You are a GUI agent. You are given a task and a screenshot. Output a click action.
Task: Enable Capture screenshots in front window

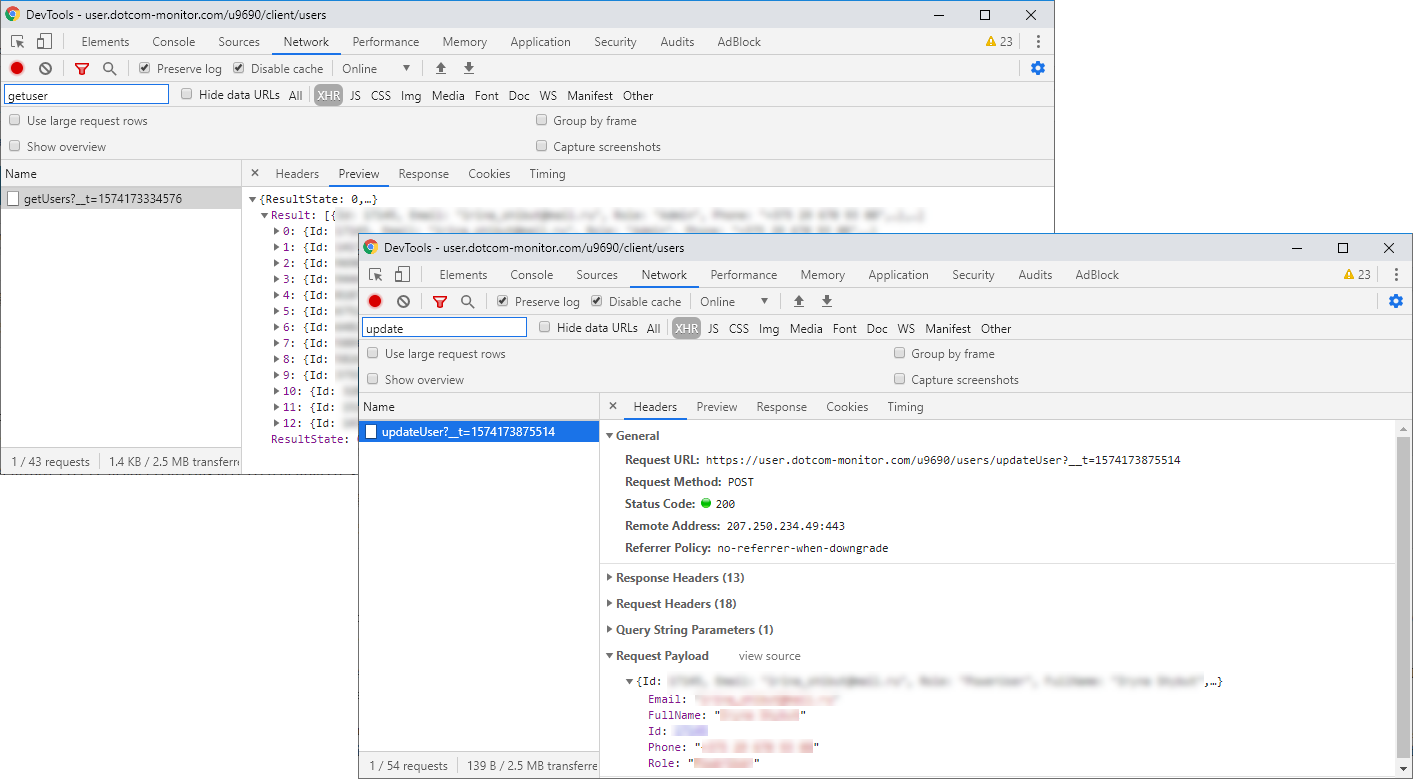pyautogui.click(x=901, y=379)
